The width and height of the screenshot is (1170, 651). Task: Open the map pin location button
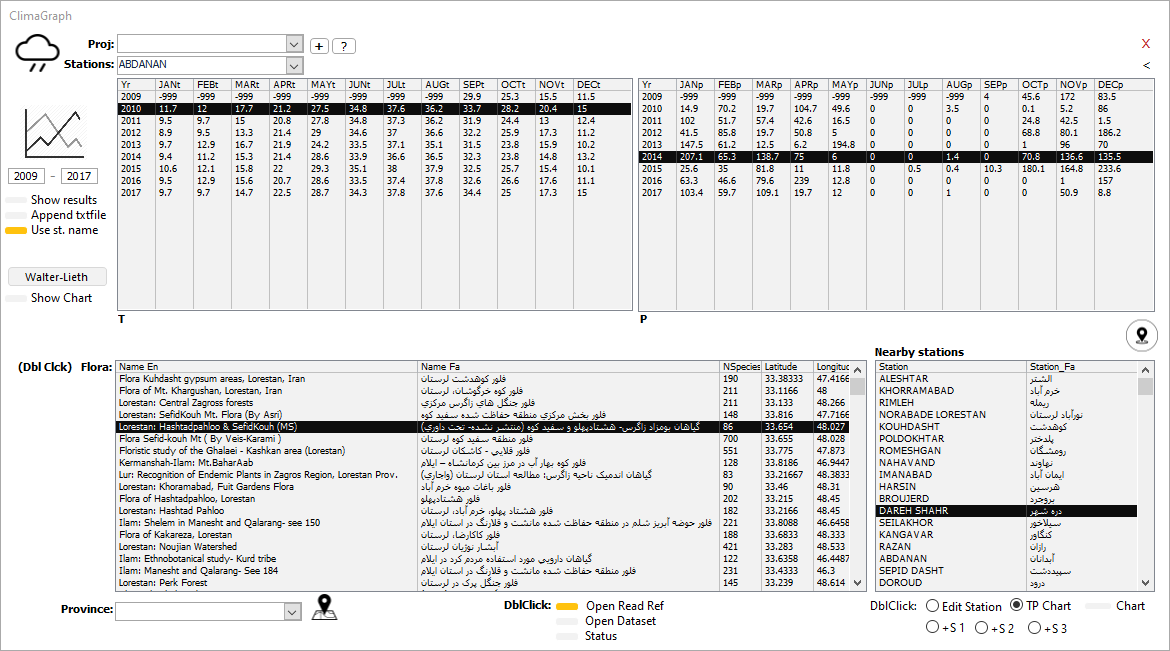[1142, 336]
